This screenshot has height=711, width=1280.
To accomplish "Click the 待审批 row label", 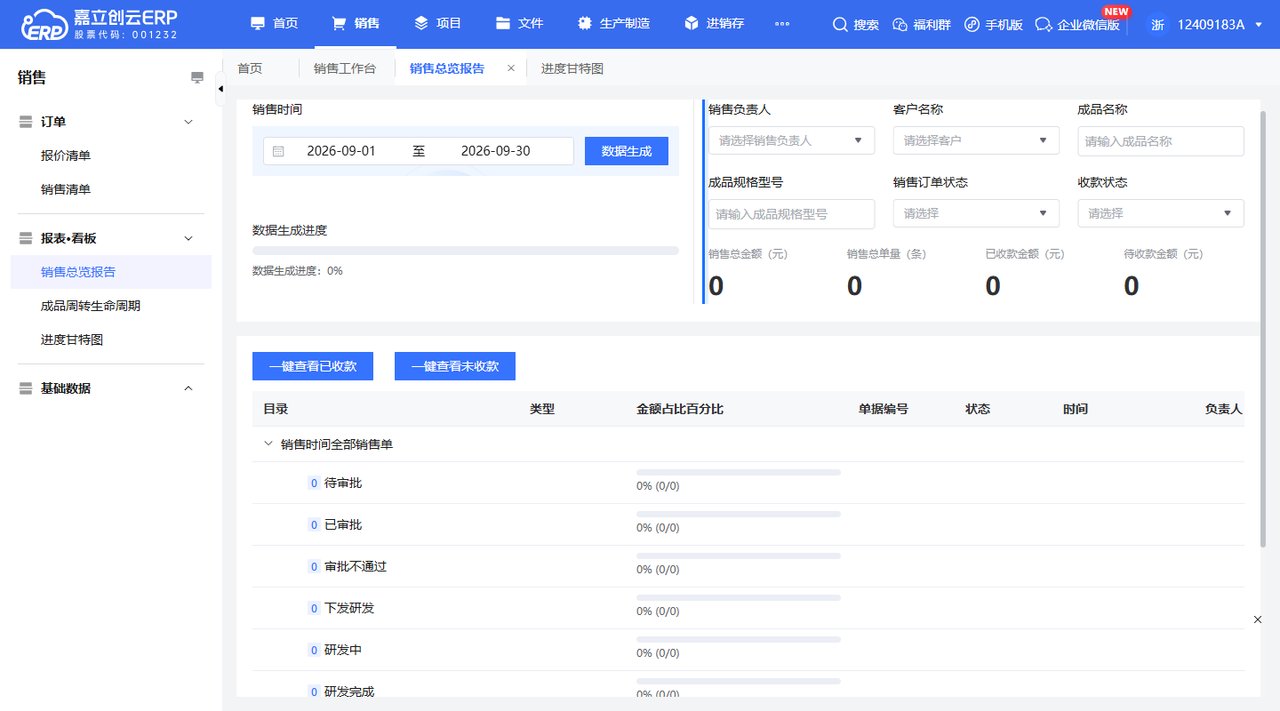I will click(x=343, y=483).
